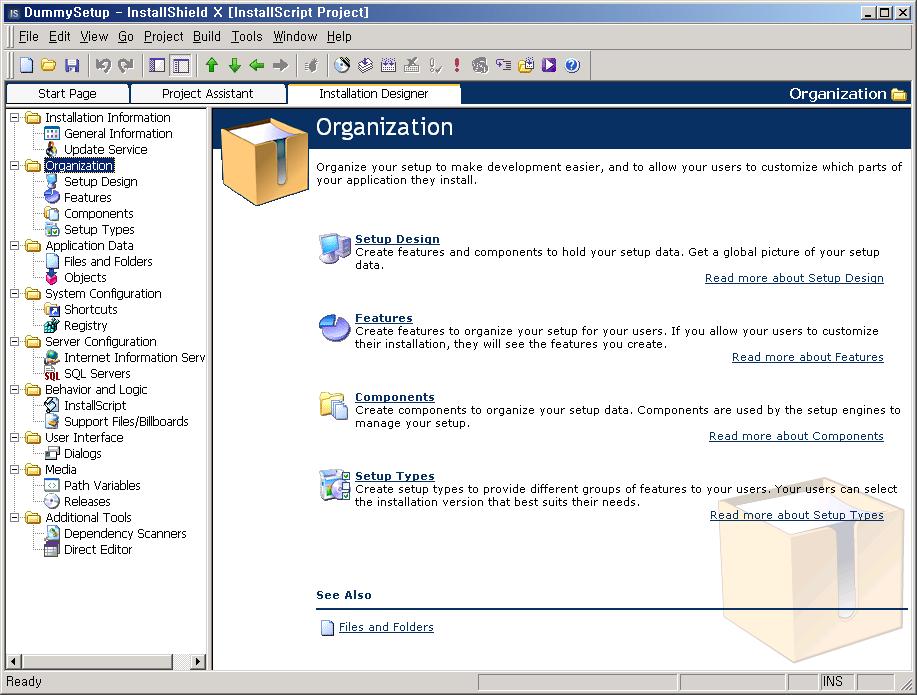
Task: Click the SQL Servers tree icon
Action: click(x=52, y=374)
